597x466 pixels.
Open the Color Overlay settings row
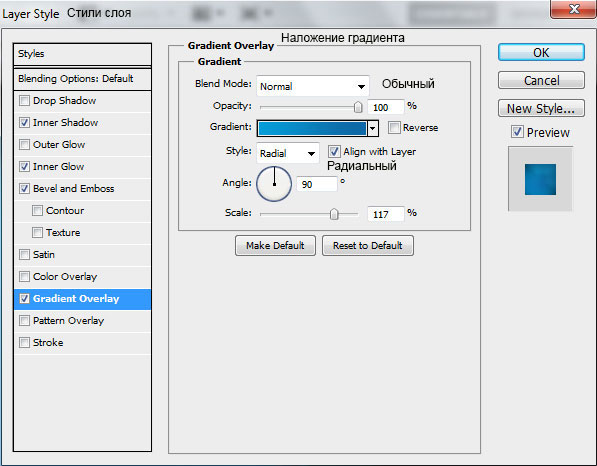tap(82, 277)
